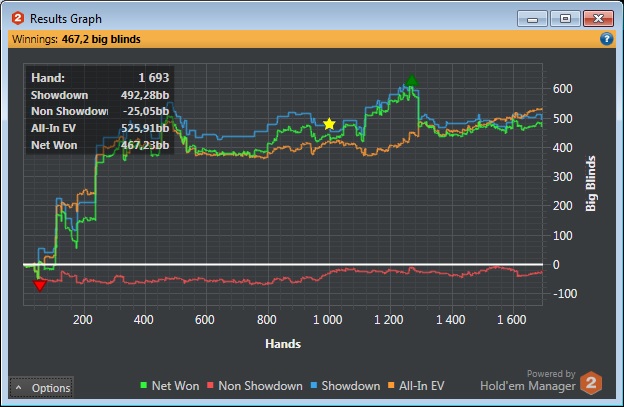This screenshot has width=624, height=407.
Task: Click the yellow star marker on graph
Action: pos(329,124)
